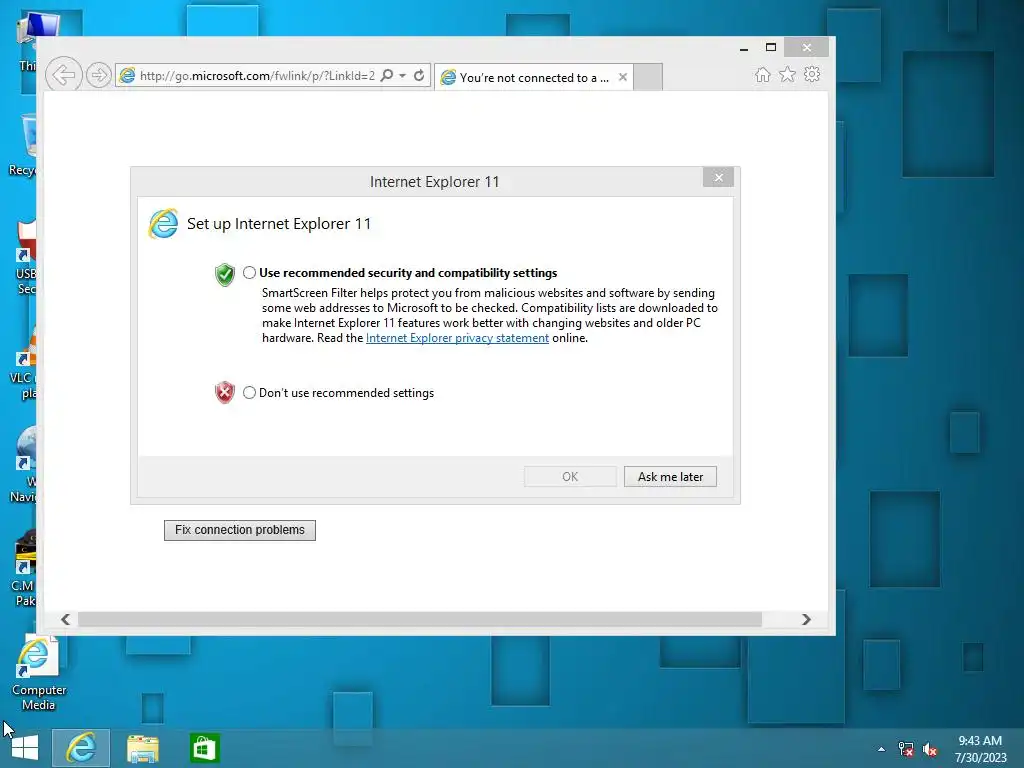Screen dimensions: 1024x768
Task: Click the muted volume tray icon
Action: pos(930,749)
